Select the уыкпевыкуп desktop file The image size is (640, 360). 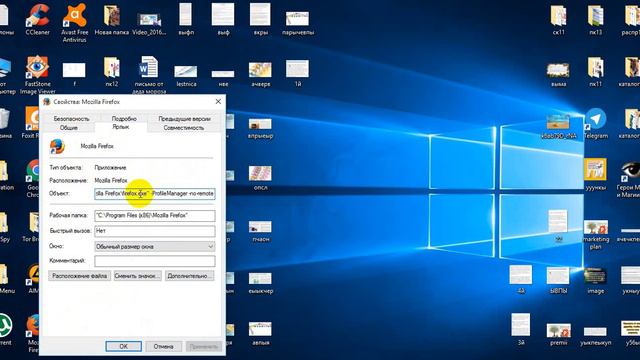point(596,336)
